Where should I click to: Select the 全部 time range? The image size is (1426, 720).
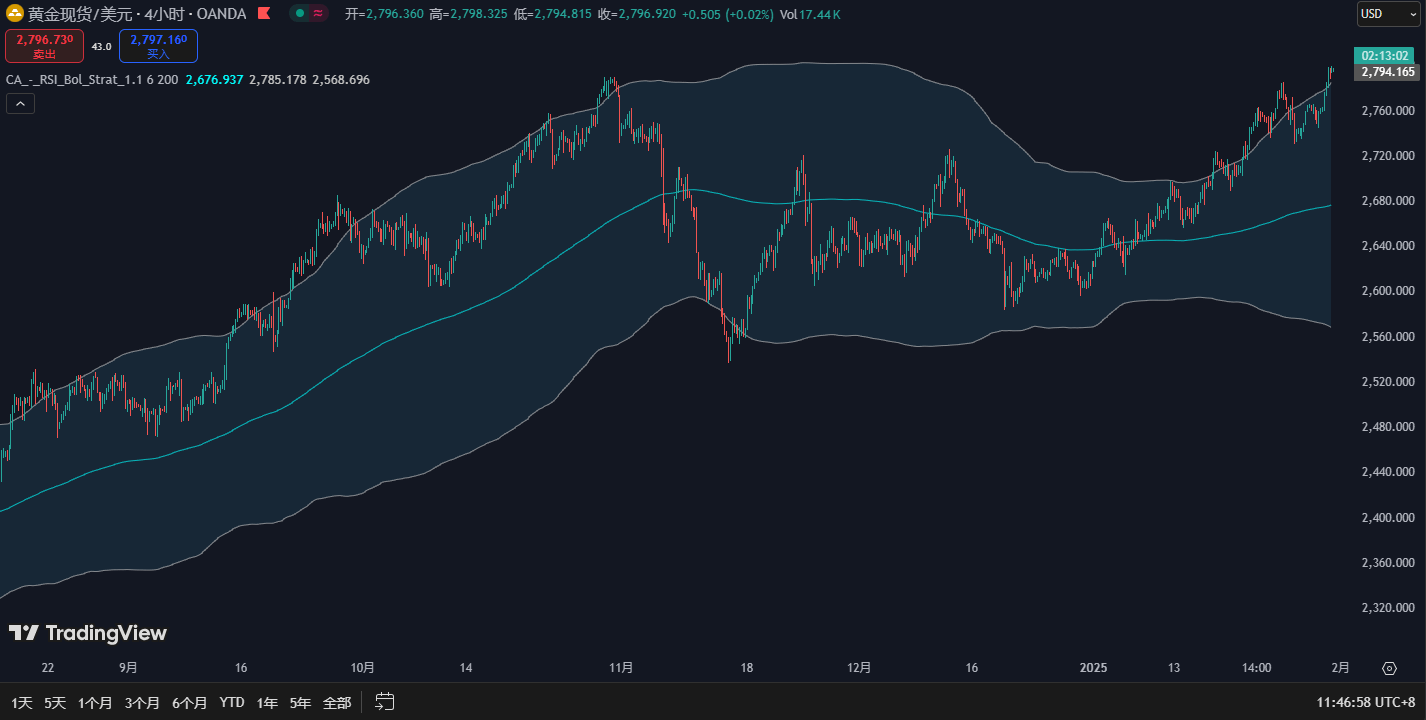click(337, 702)
